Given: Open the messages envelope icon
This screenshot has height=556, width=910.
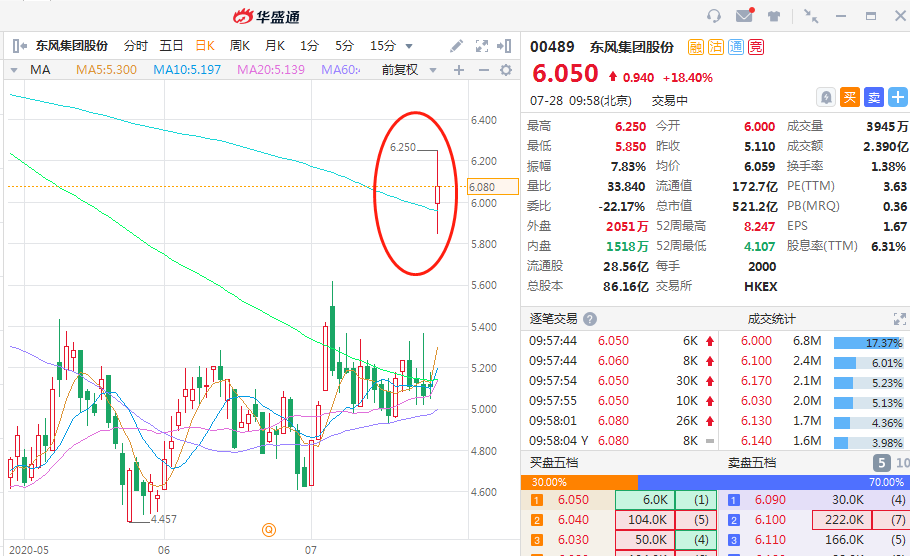Looking at the screenshot, I should 745,15.
